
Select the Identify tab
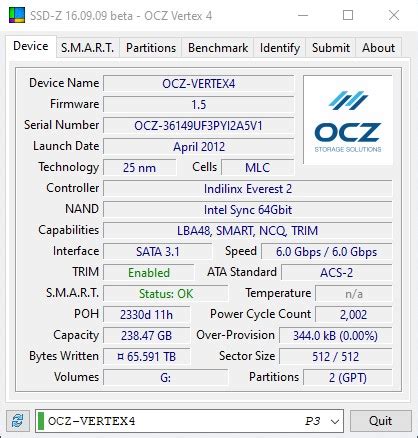280,48
